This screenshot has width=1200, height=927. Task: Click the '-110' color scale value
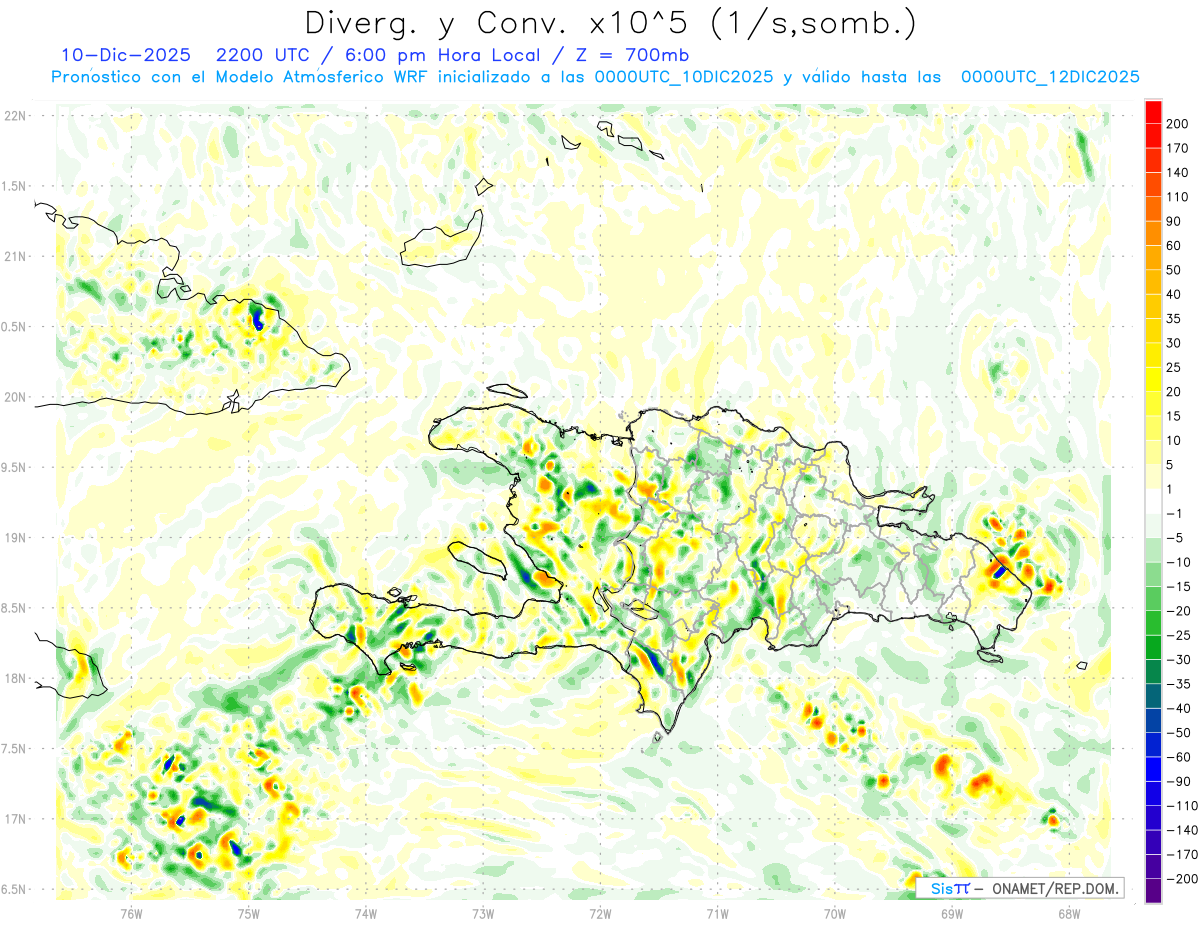click(x=1181, y=806)
